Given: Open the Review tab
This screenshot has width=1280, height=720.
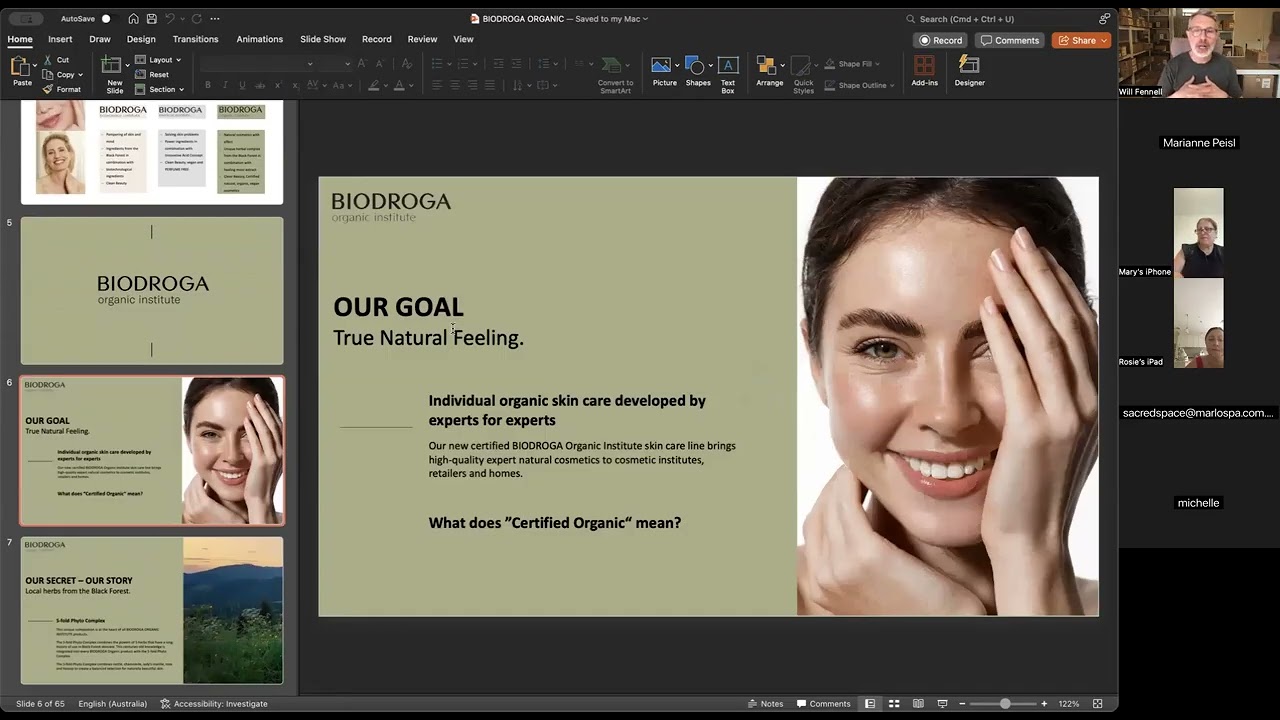Looking at the screenshot, I should [x=422, y=39].
